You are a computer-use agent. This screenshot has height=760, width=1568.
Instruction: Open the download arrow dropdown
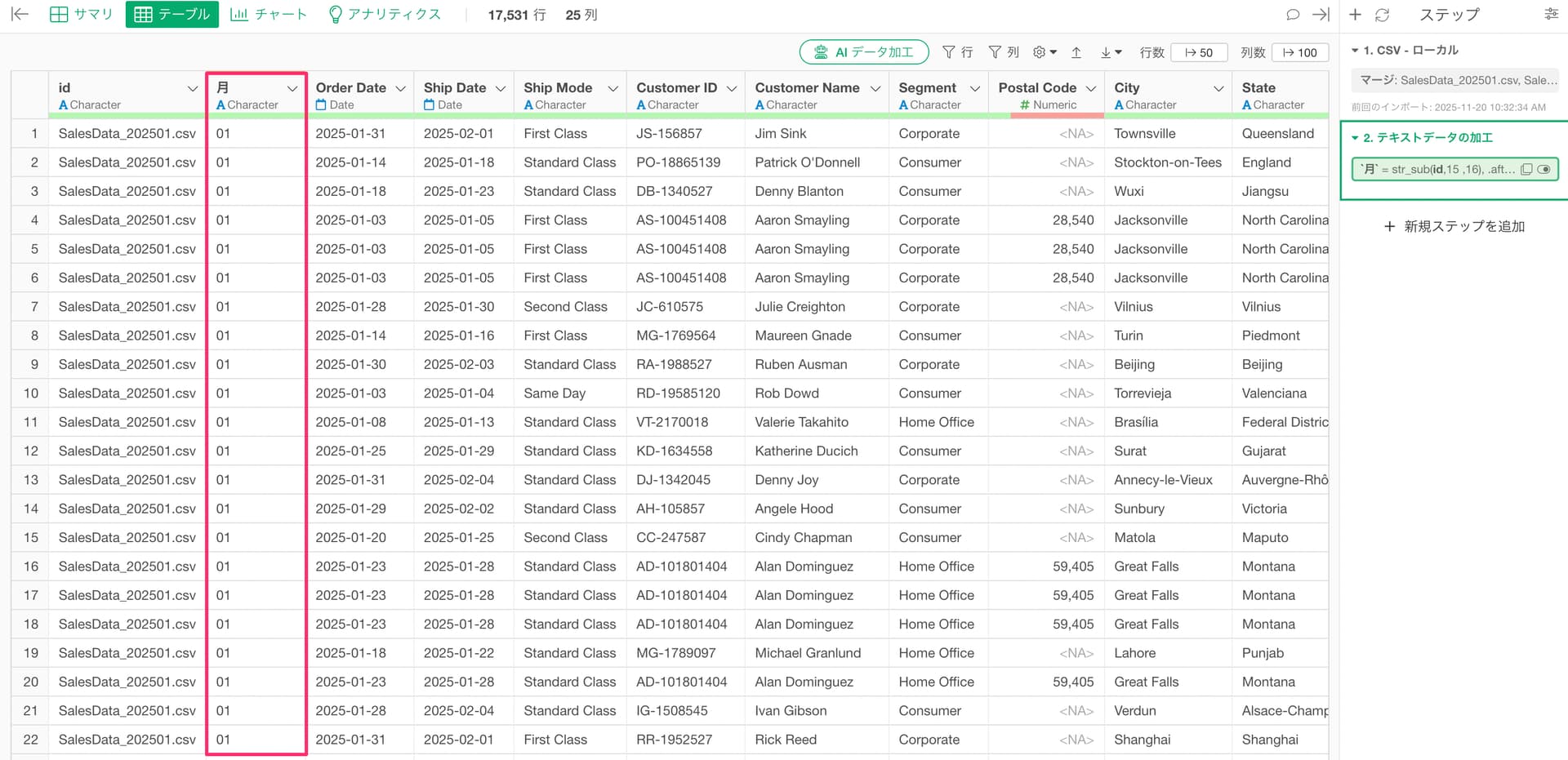1111,52
